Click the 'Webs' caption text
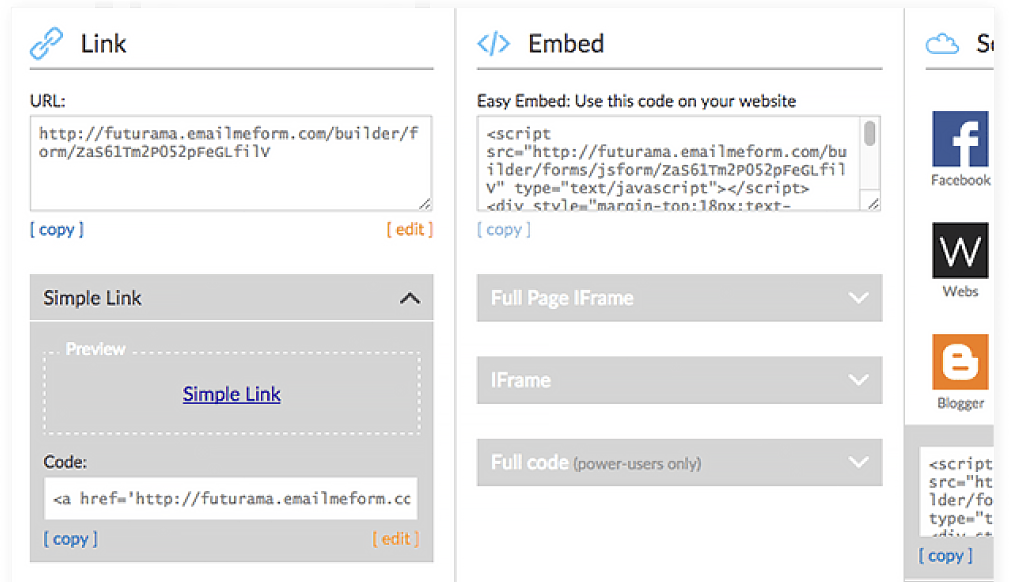The height and width of the screenshot is (582, 1009). (x=960, y=292)
